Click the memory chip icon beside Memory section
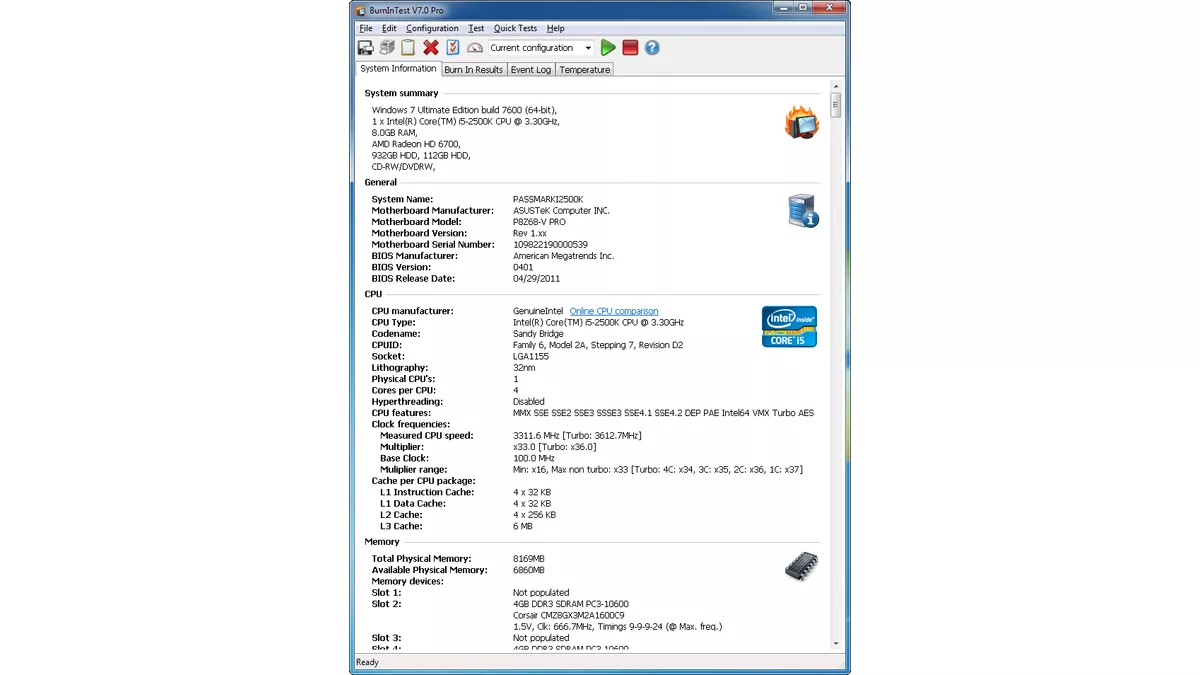Image resolution: width=1200 pixels, height=675 pixels. pos(801,566)
